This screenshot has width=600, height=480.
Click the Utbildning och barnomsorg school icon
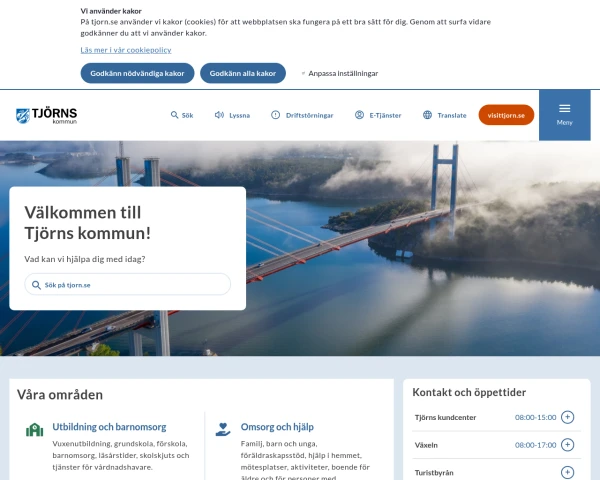pos(34,430)
